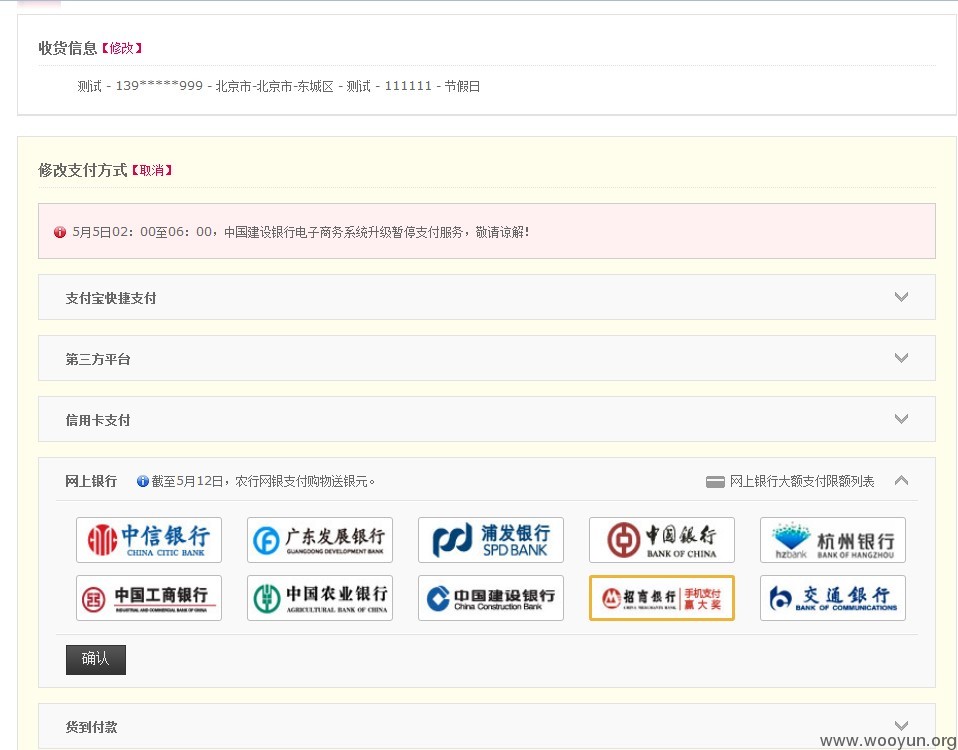958x750 pixels.
Task: Click the red warning icon in notice
Action: tap(60, 232)
